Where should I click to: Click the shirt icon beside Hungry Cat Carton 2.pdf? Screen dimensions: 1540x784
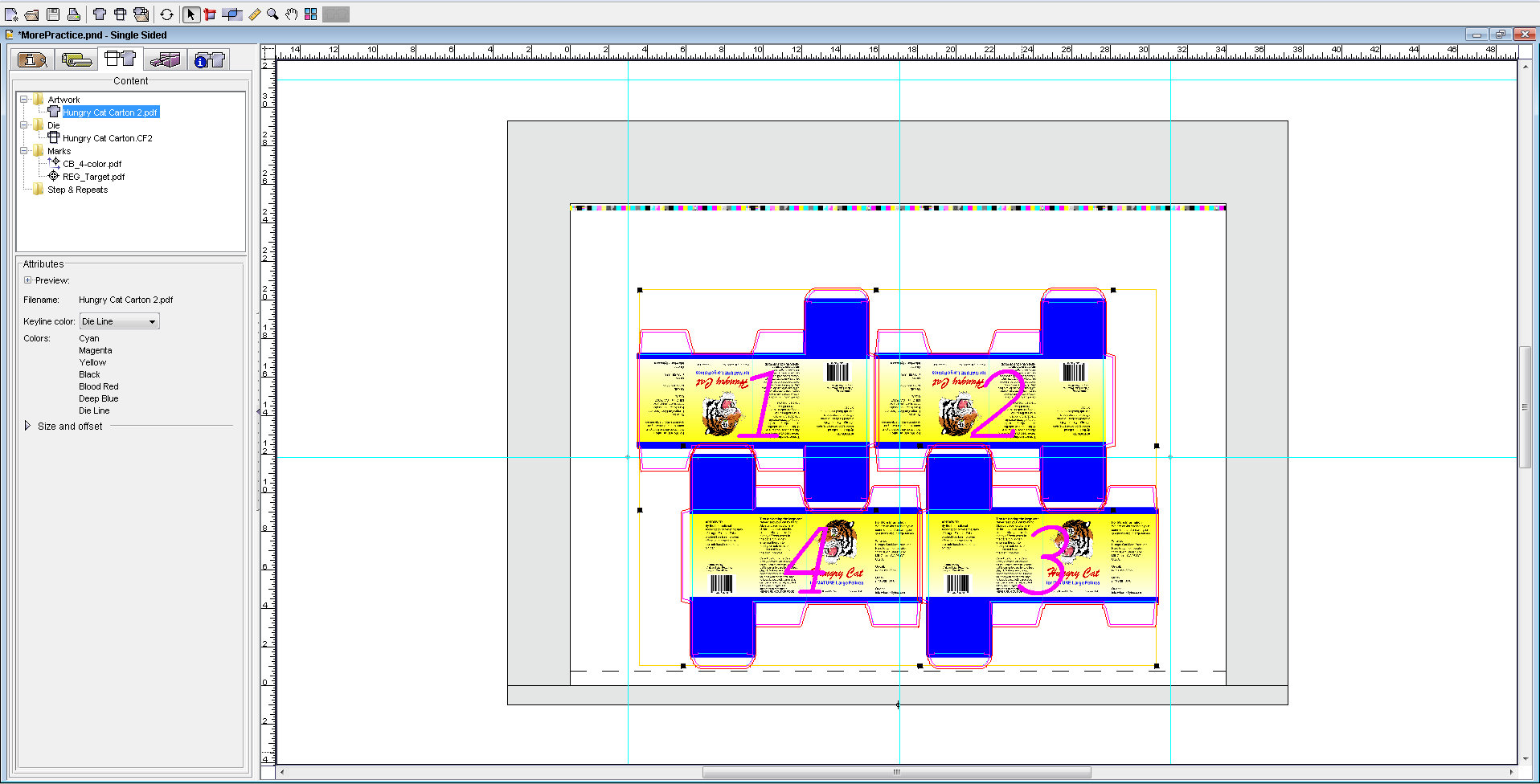click(x=54, y=112)
